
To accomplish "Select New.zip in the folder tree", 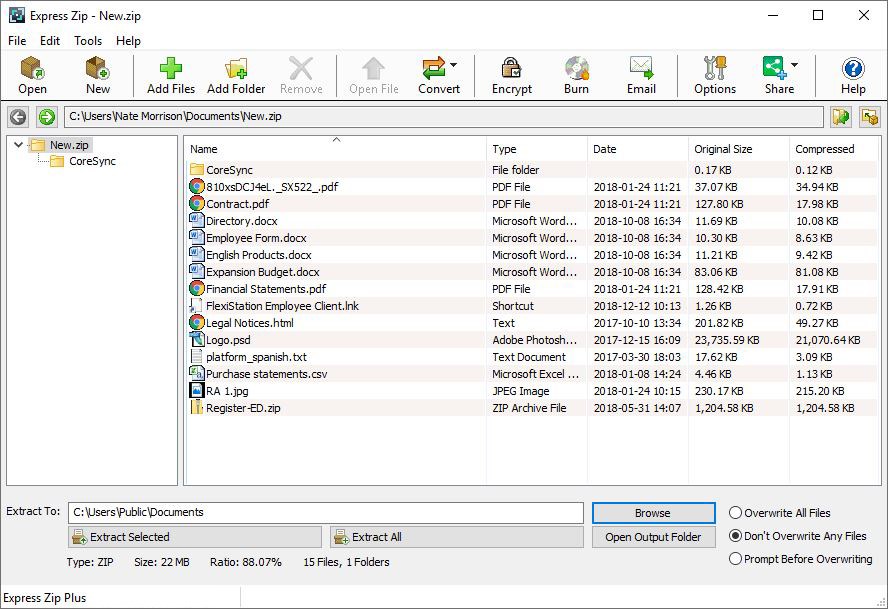I will [69, 145].
